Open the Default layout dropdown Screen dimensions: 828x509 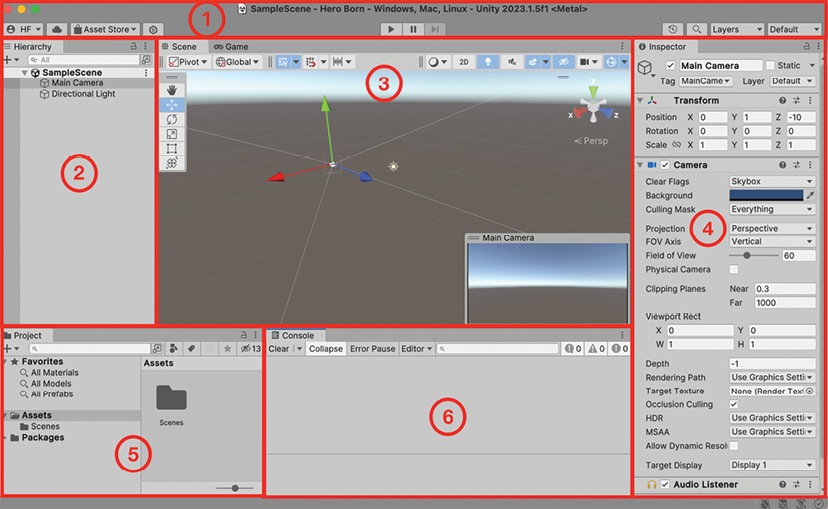794,30
